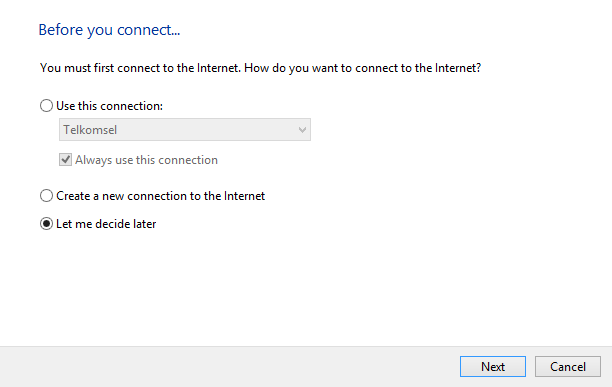Screen dimensions: 612x387
Task: Click the Telkomsel text in the connection list
Action: point(90,130)
